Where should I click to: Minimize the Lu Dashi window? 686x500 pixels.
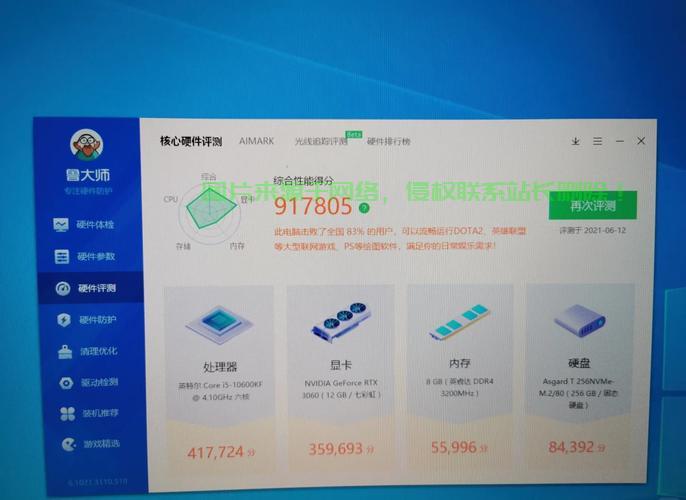tap(620, 141)
